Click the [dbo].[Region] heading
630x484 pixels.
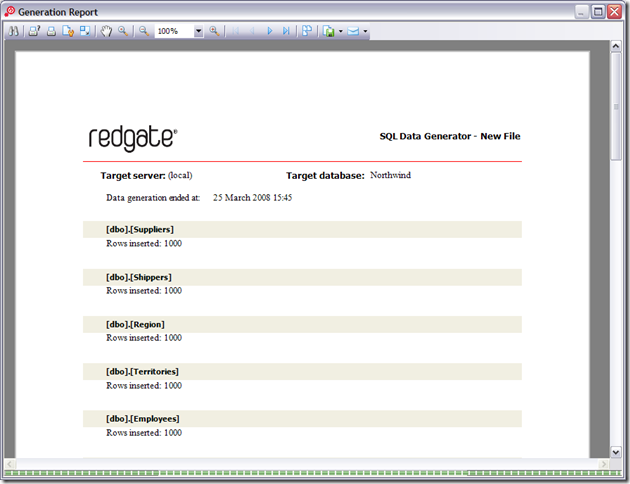pyautogui.click(x=135, y=324)
